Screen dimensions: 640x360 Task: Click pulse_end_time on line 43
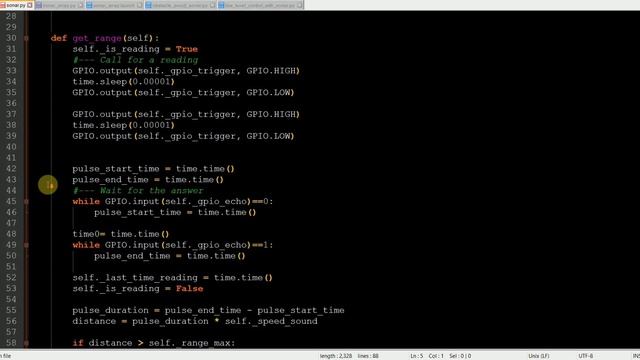point(111,180)
